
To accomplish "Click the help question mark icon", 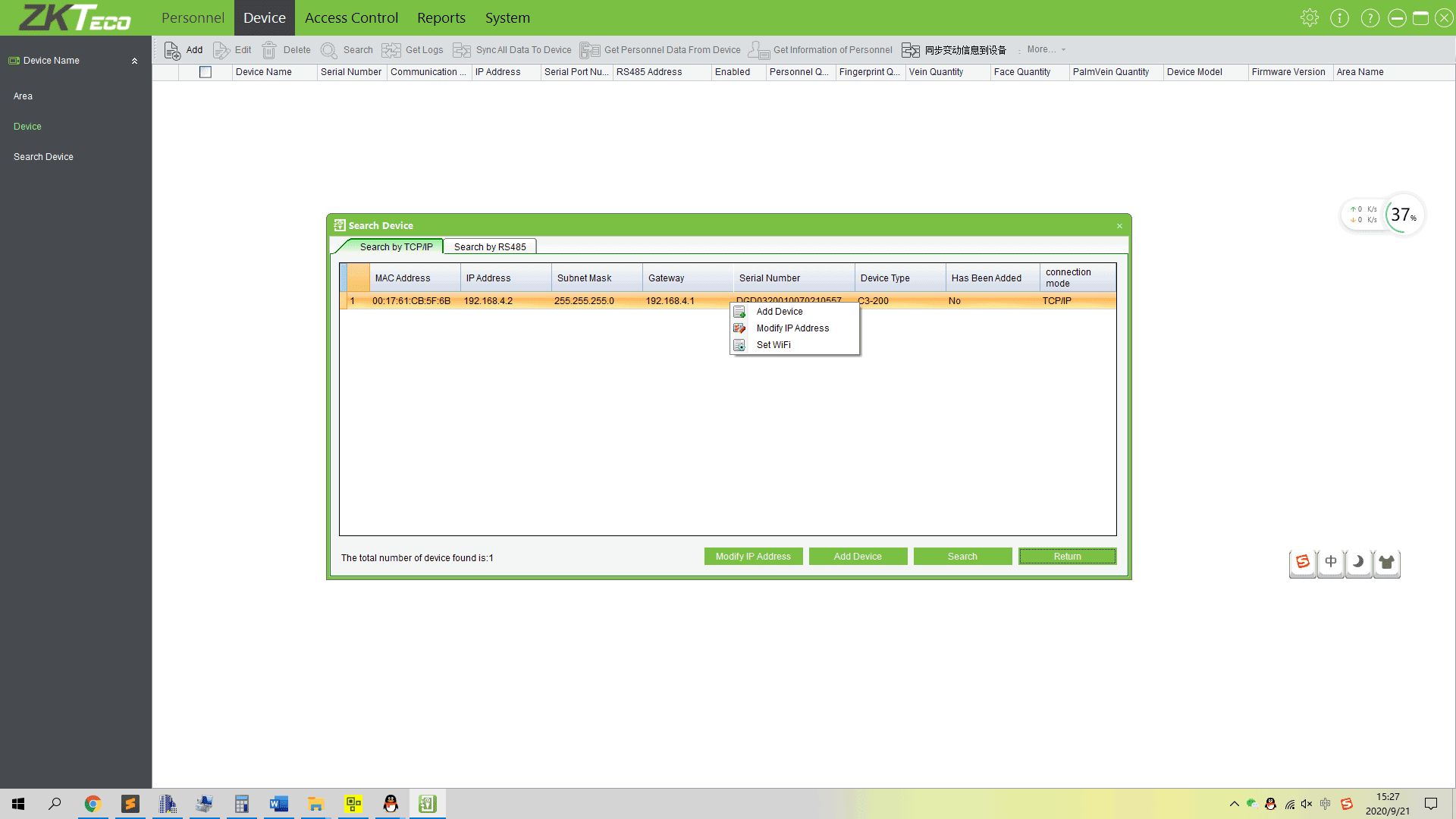I will coord(1370,17).
